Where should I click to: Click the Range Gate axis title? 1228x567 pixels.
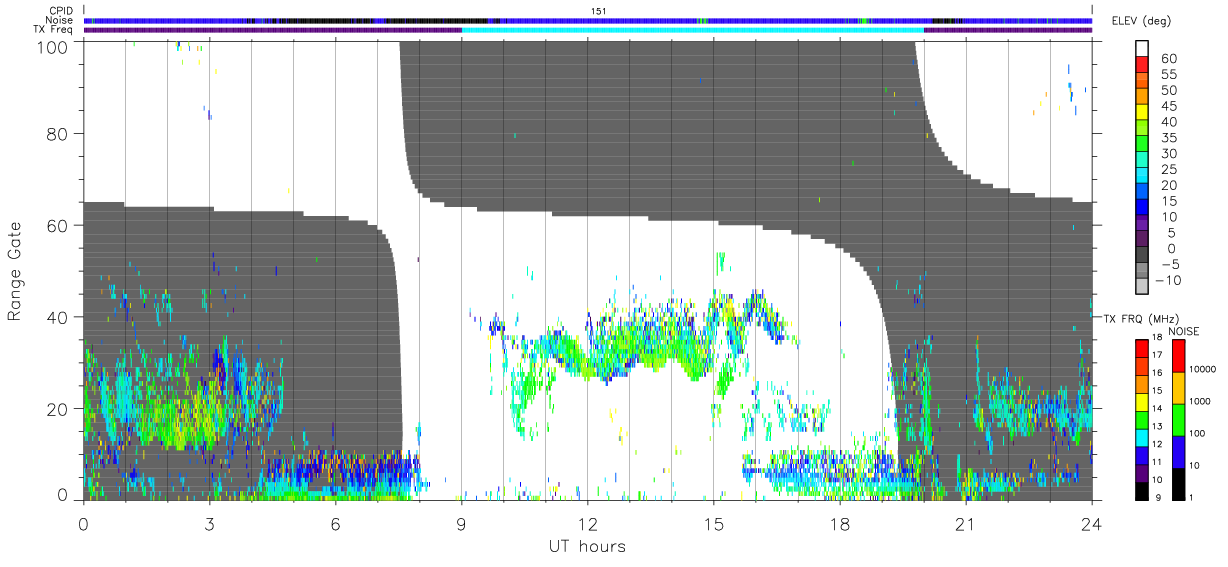15,272
